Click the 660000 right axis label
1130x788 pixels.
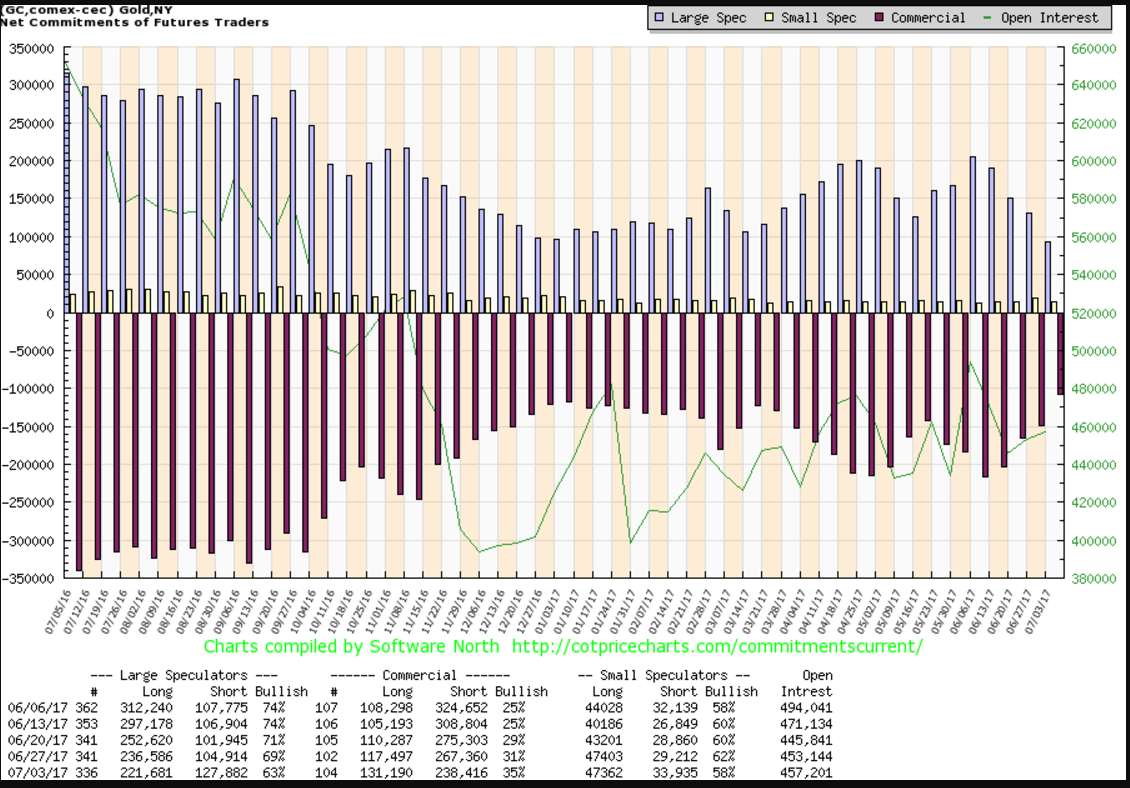click(1089, 48)
